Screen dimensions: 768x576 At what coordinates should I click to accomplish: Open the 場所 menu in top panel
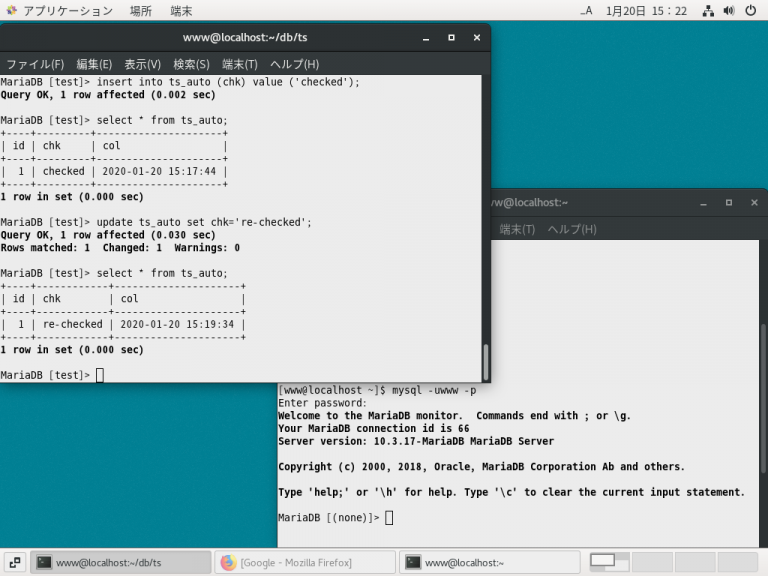[141, 11]
